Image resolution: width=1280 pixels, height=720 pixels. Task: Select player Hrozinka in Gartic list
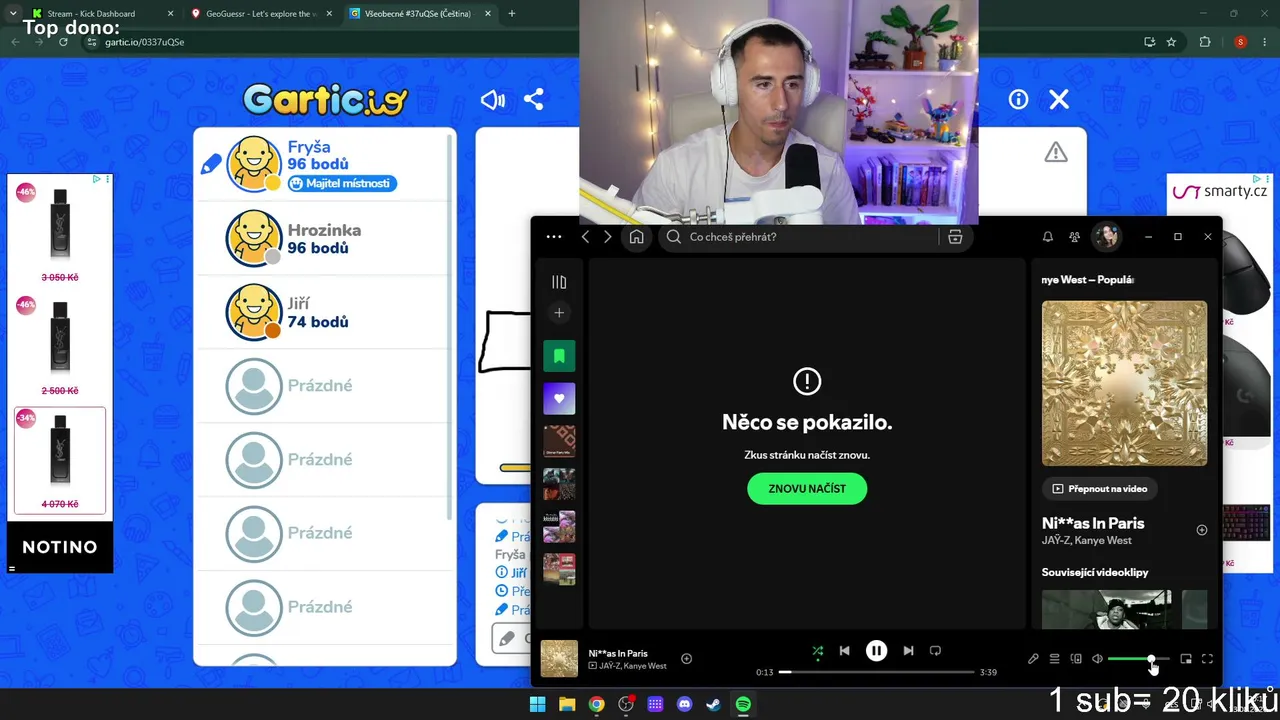[x=323, y=239]
